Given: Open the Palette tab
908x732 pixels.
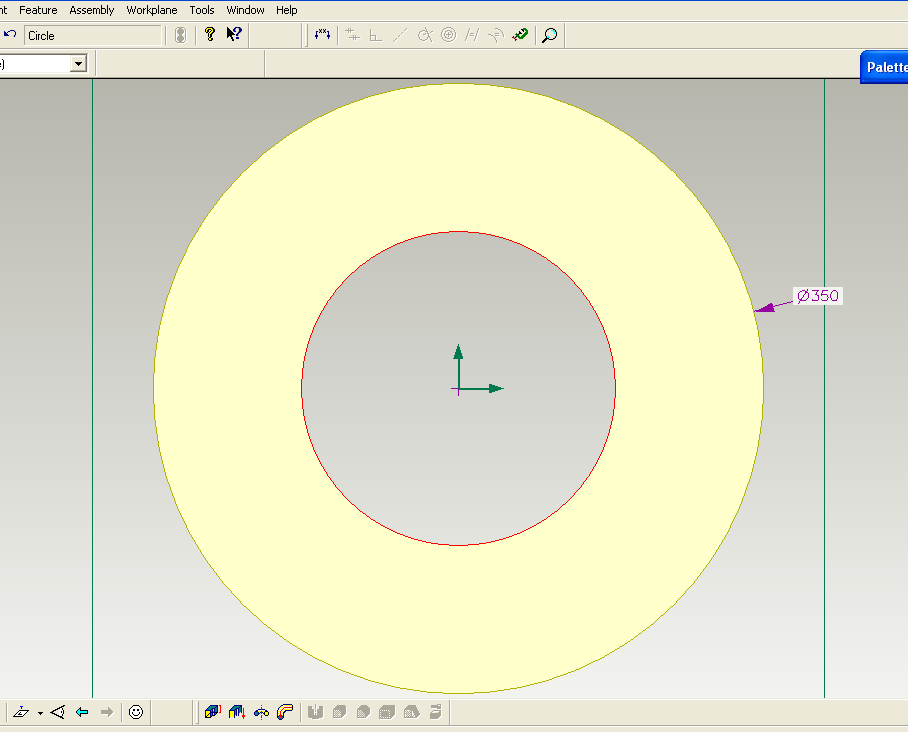Looking at the screenshot, I should [x=885, y=67].
